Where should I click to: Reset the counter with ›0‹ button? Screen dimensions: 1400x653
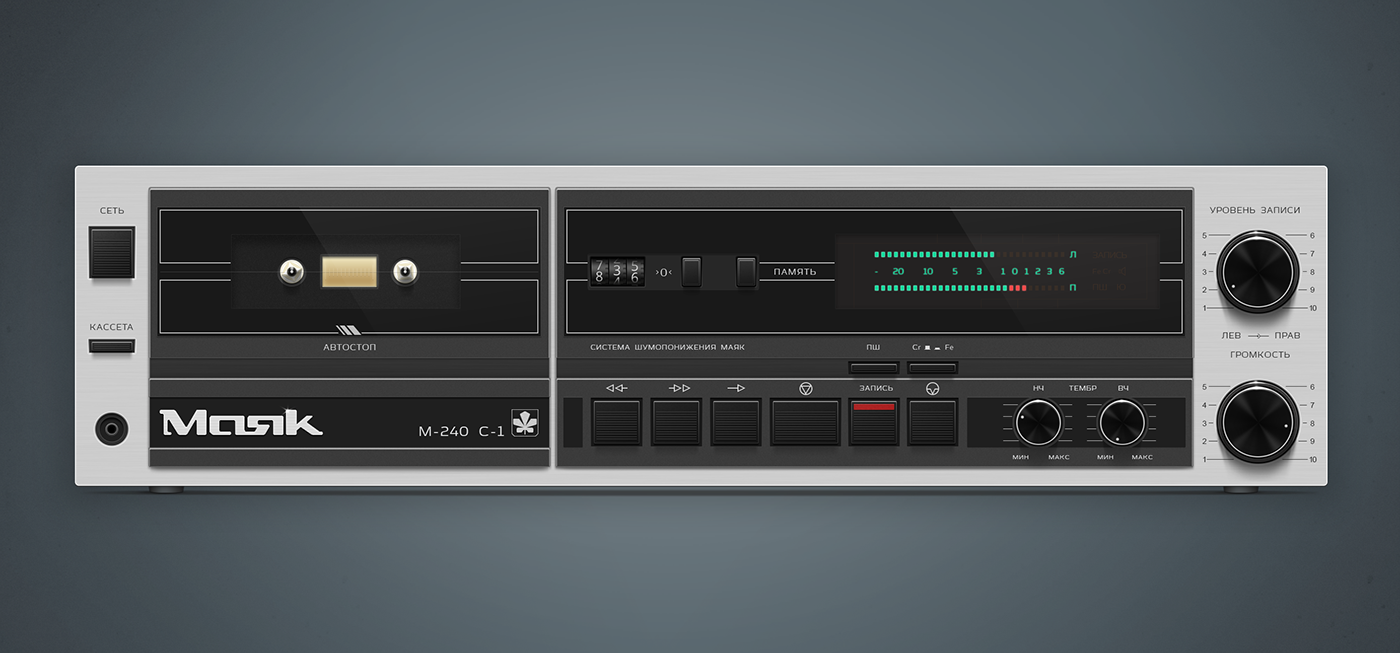pyautogui.click(x=692, y=272)
